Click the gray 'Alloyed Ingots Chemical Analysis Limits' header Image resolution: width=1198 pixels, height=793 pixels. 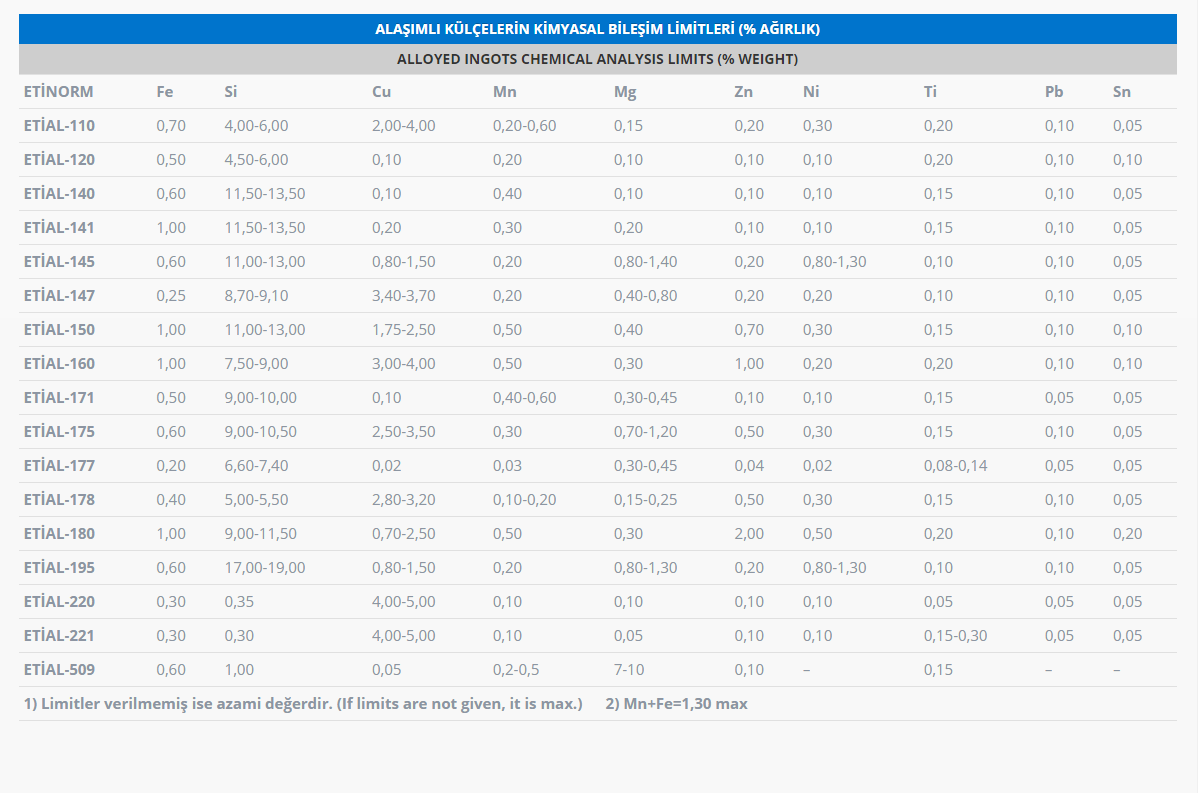[x=597, y=59]
